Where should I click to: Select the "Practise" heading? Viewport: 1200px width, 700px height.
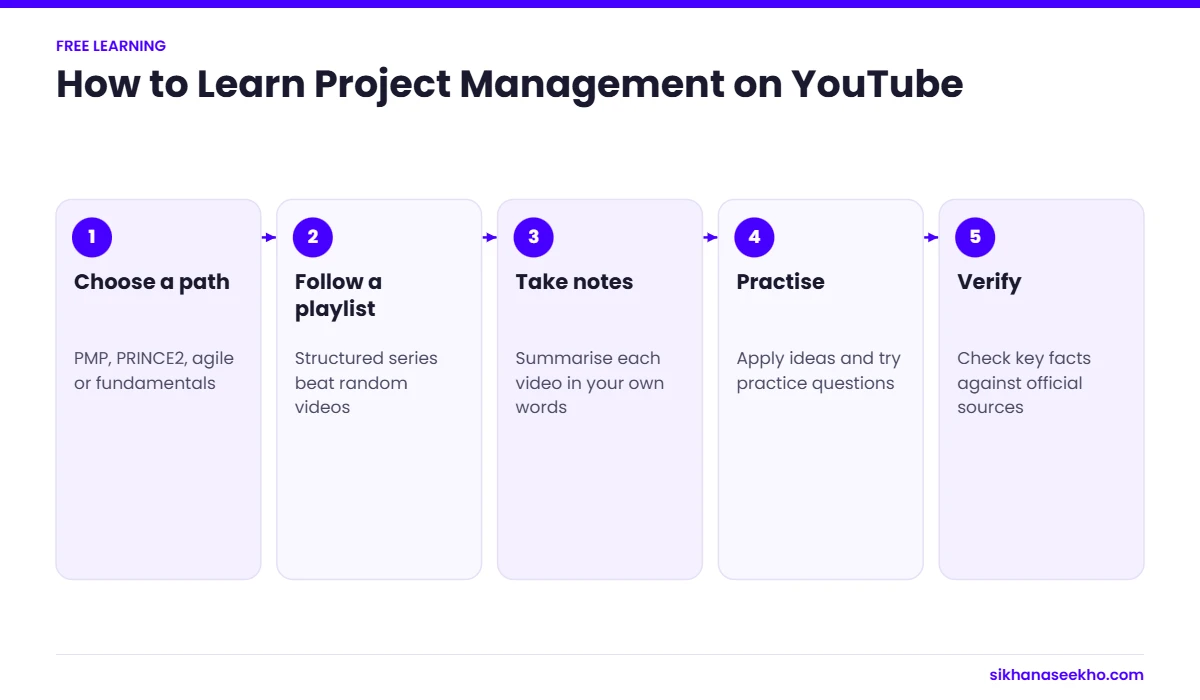(781, 282)
